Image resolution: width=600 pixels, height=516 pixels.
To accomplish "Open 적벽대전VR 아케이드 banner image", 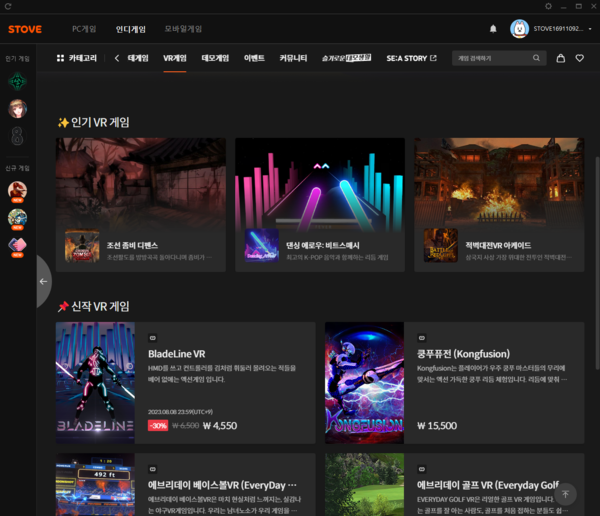I will click(x=499, y=184).
